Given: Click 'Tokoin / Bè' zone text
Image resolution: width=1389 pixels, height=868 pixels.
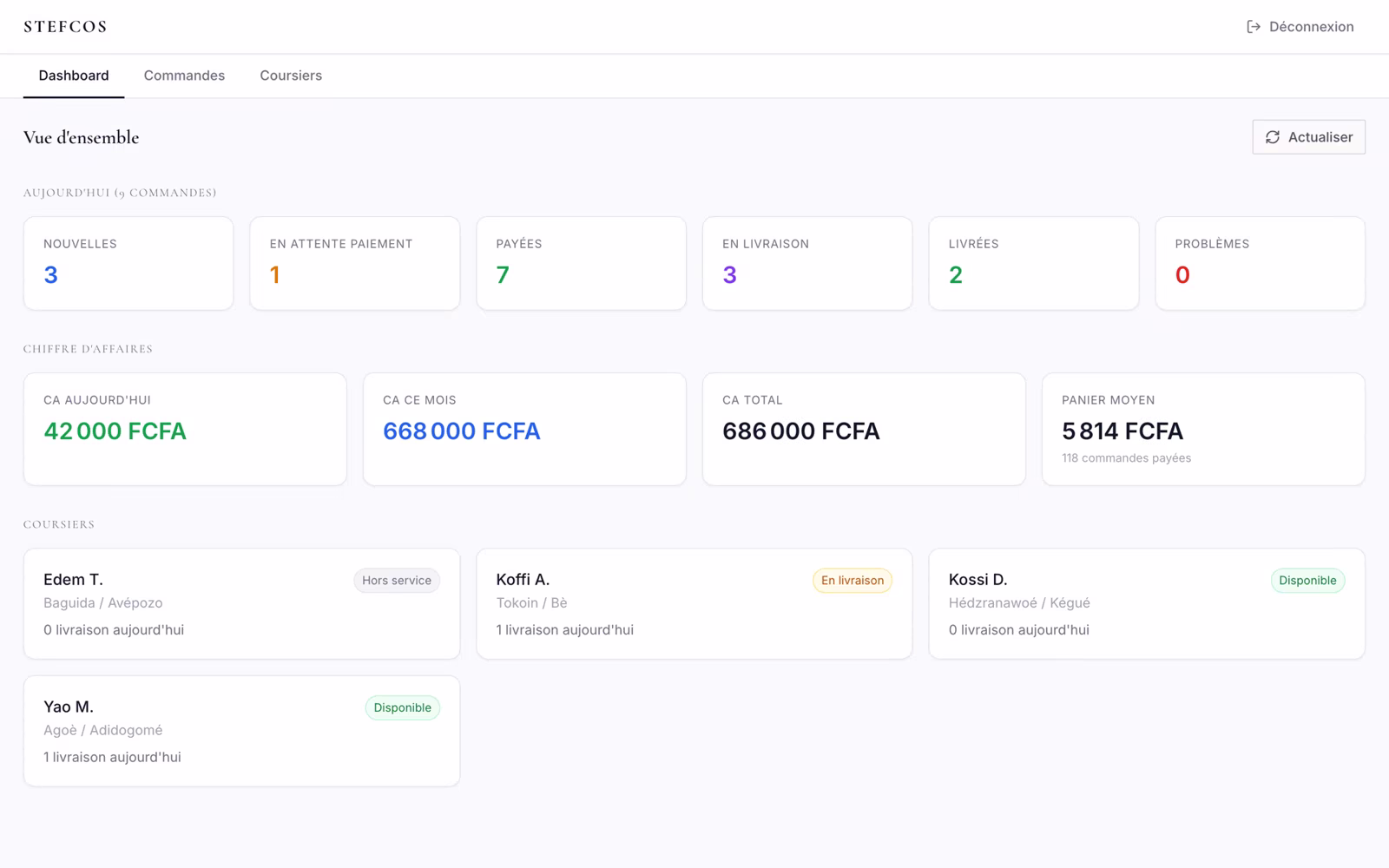Looking at the screenshot, I should [531, 603].
